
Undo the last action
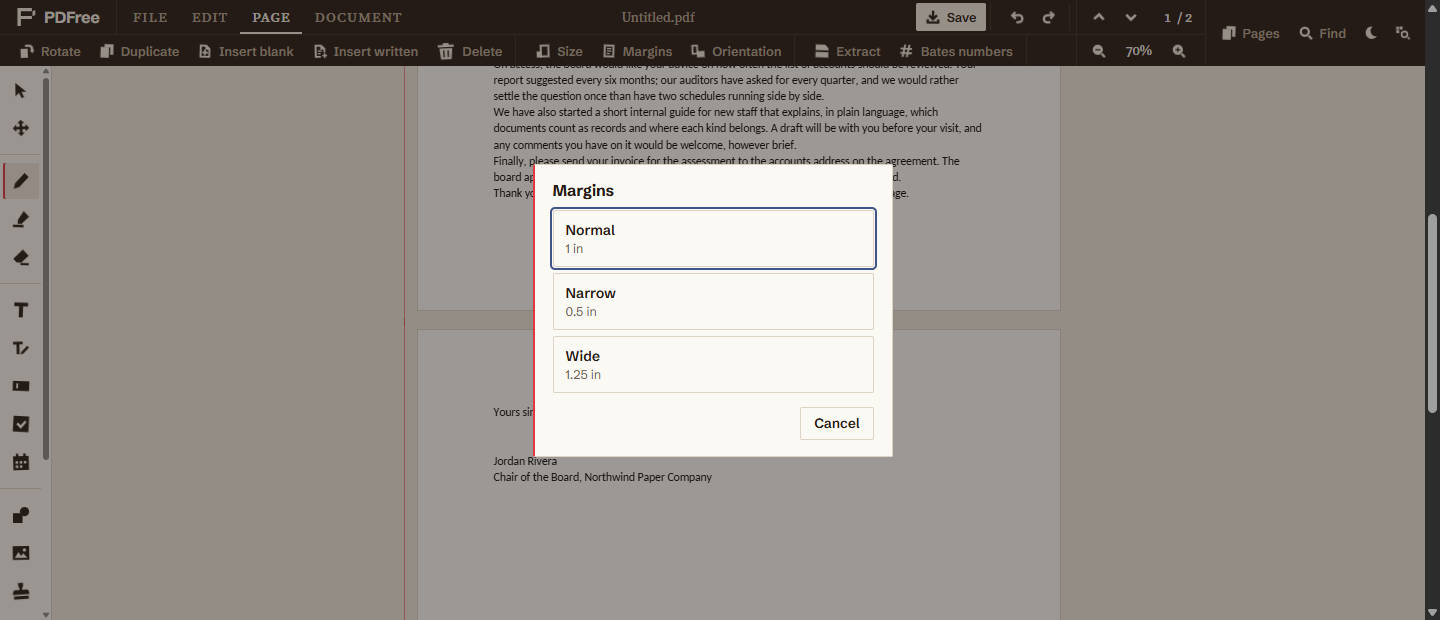(1017, 17)
